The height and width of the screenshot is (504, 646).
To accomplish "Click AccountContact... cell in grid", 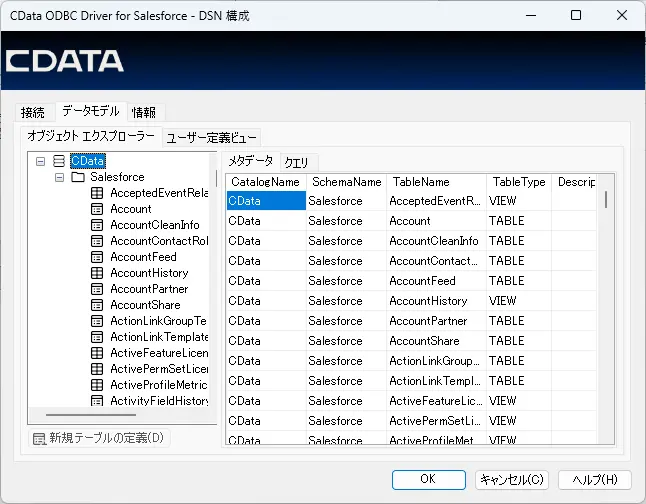I will click(x=436, y=261).
